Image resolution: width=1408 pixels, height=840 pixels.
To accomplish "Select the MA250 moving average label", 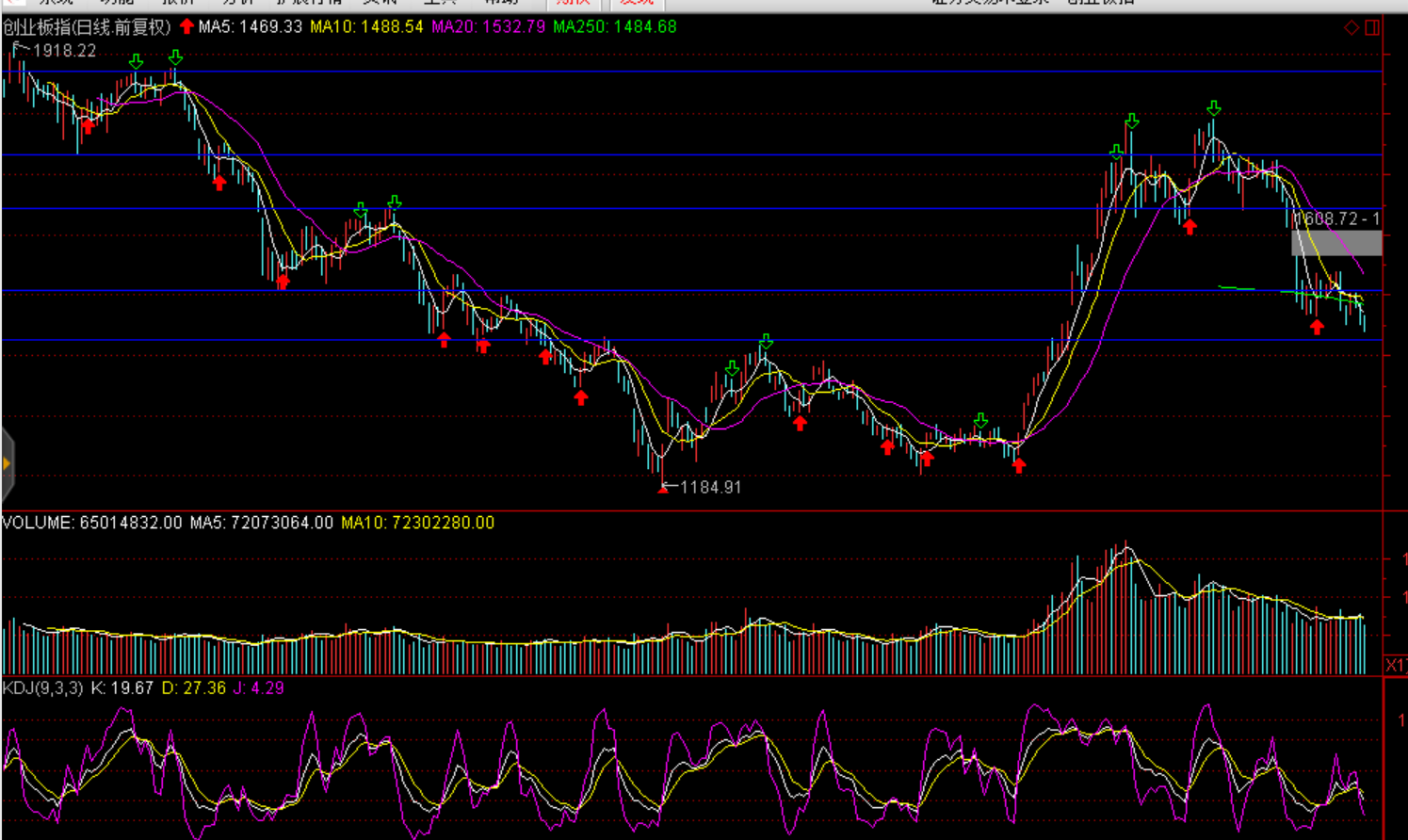I will point(614,26).
